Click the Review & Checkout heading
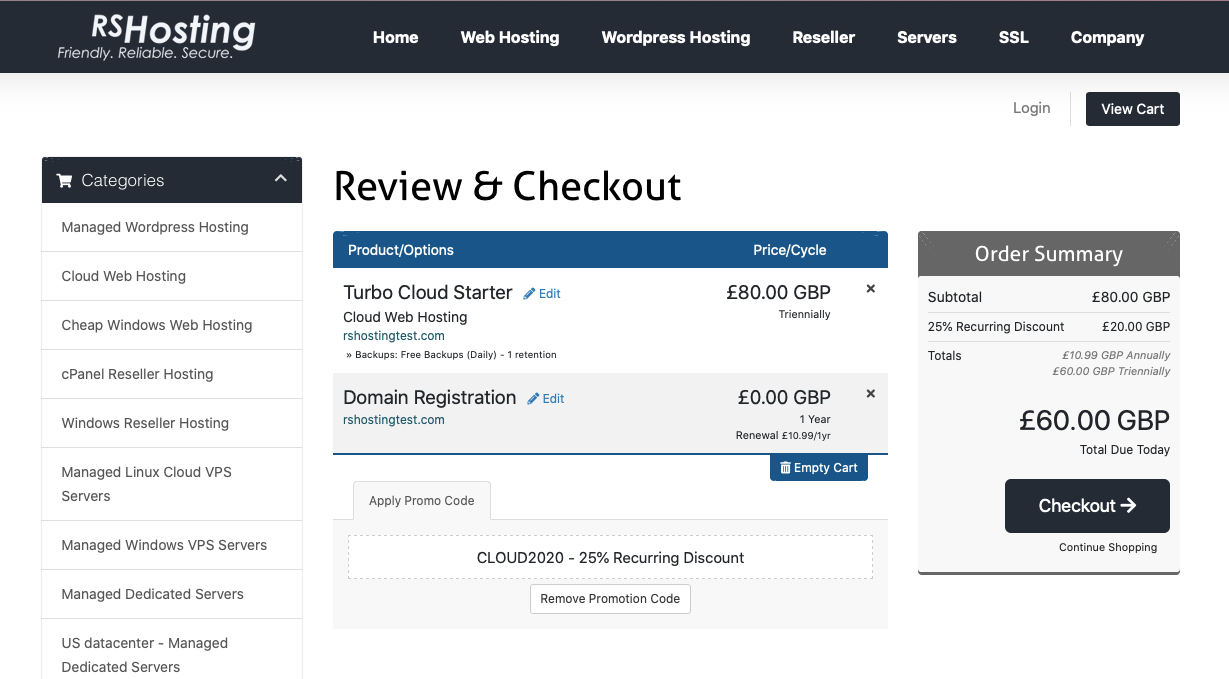Screen dimensions: 1229x679 click(x=508, y=186)
